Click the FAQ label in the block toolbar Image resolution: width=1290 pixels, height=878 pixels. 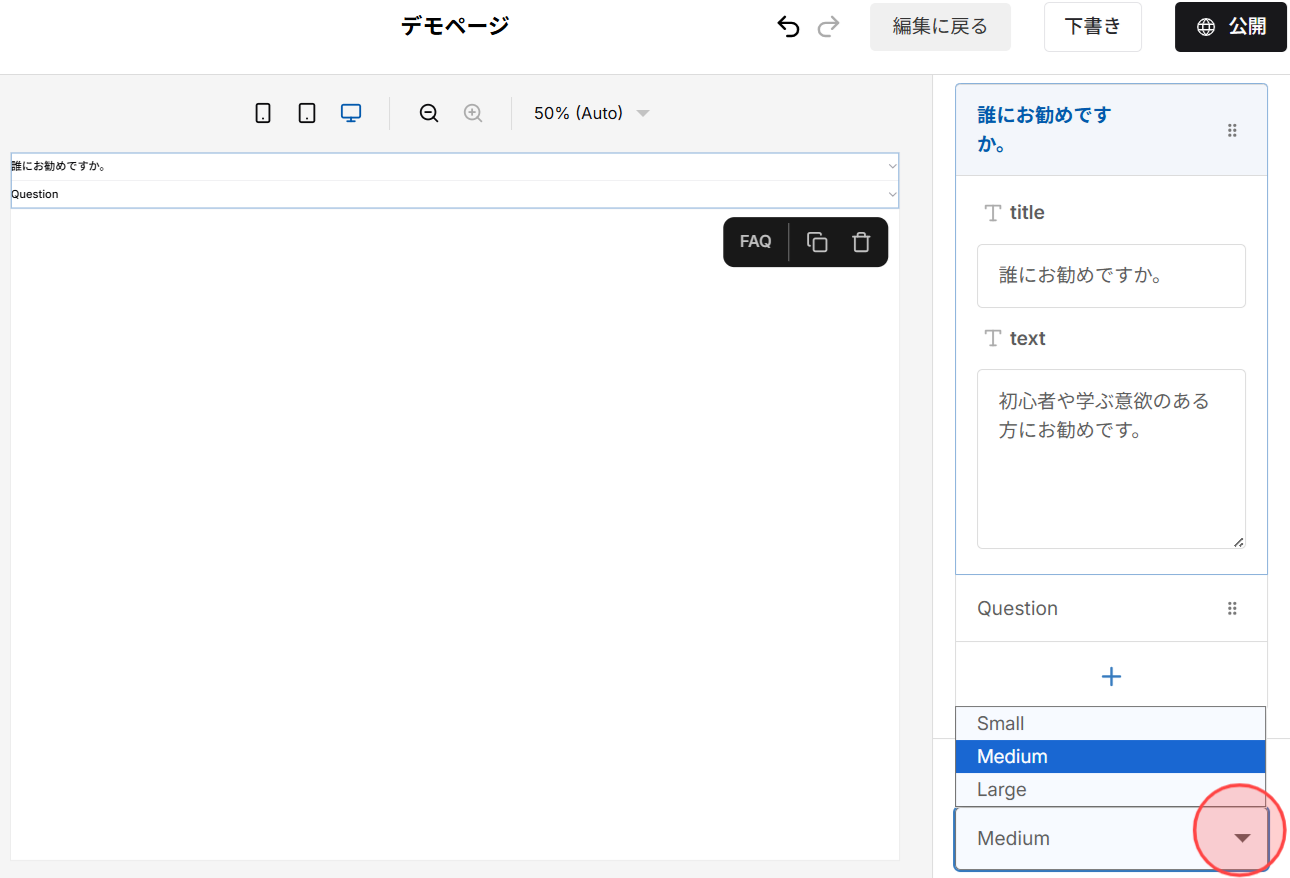click(755, 241)
